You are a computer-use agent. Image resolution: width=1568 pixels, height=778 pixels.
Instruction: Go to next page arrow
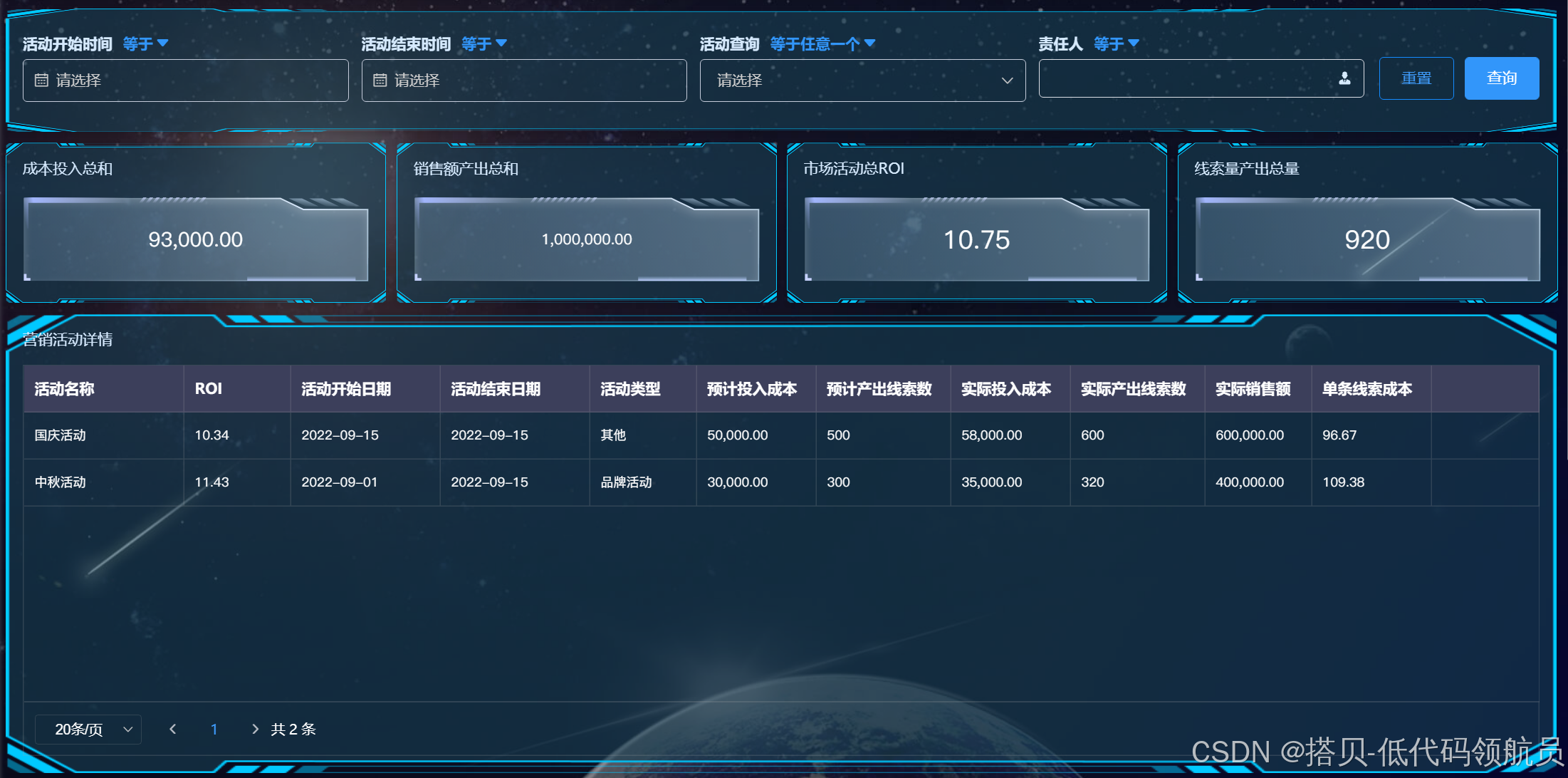click(x=255, y=729)
